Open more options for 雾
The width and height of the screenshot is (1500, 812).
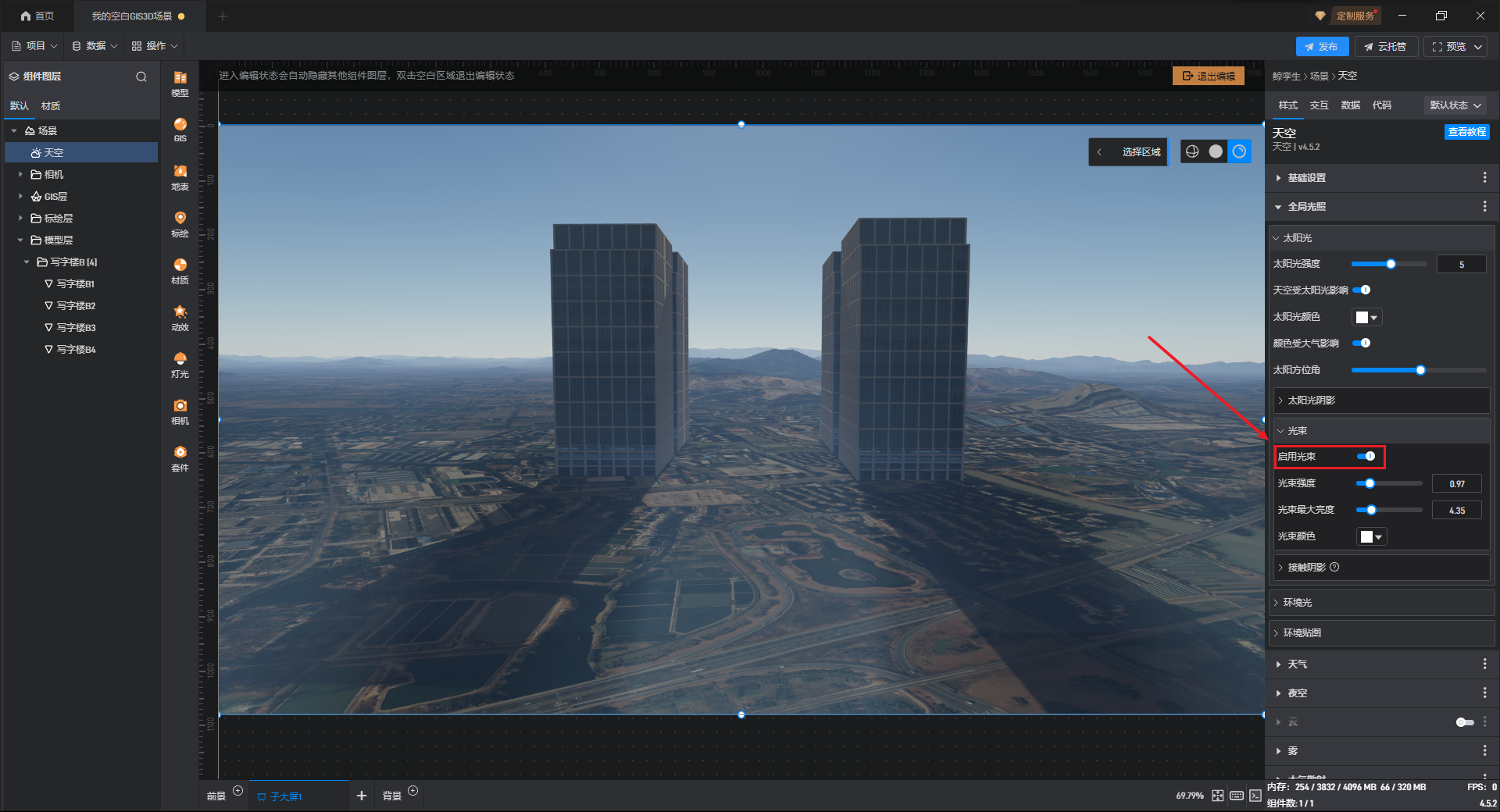click(x=1484, y=750)
